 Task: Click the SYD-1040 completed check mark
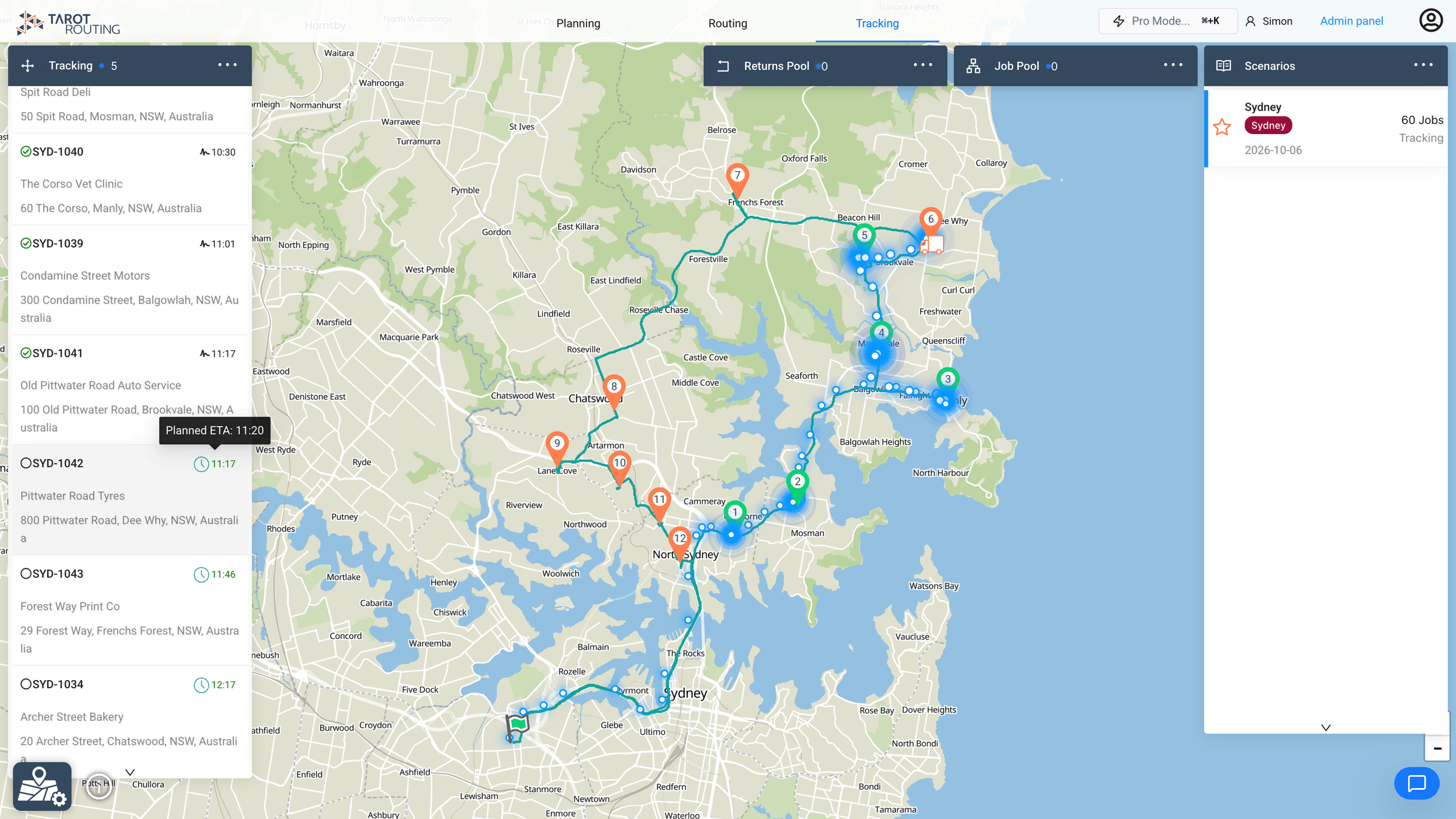(25, 151)
